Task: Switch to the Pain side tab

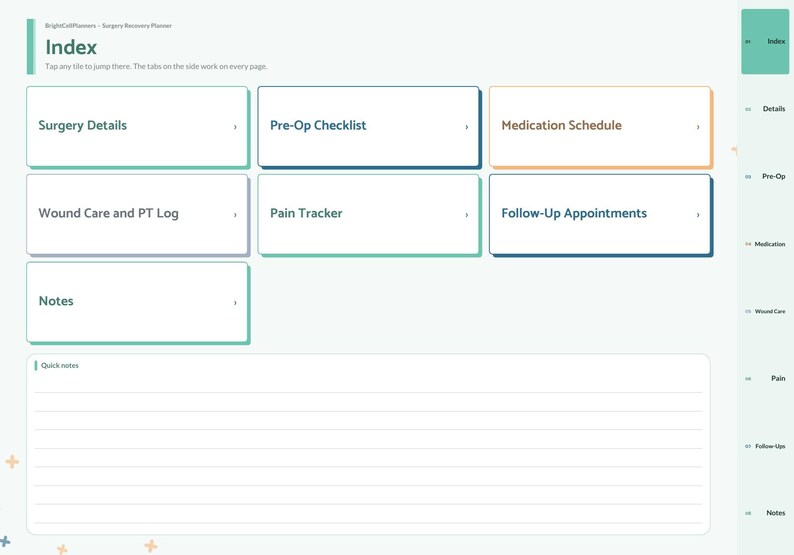Action: pos(765,378)
